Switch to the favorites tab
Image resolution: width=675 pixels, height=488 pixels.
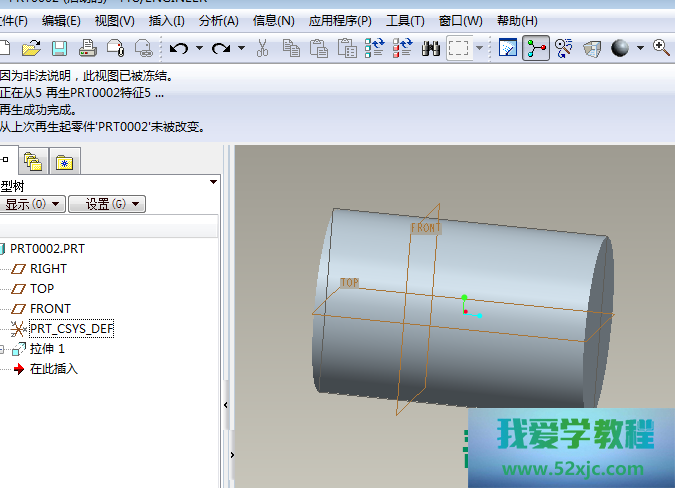tap(65, 161)
